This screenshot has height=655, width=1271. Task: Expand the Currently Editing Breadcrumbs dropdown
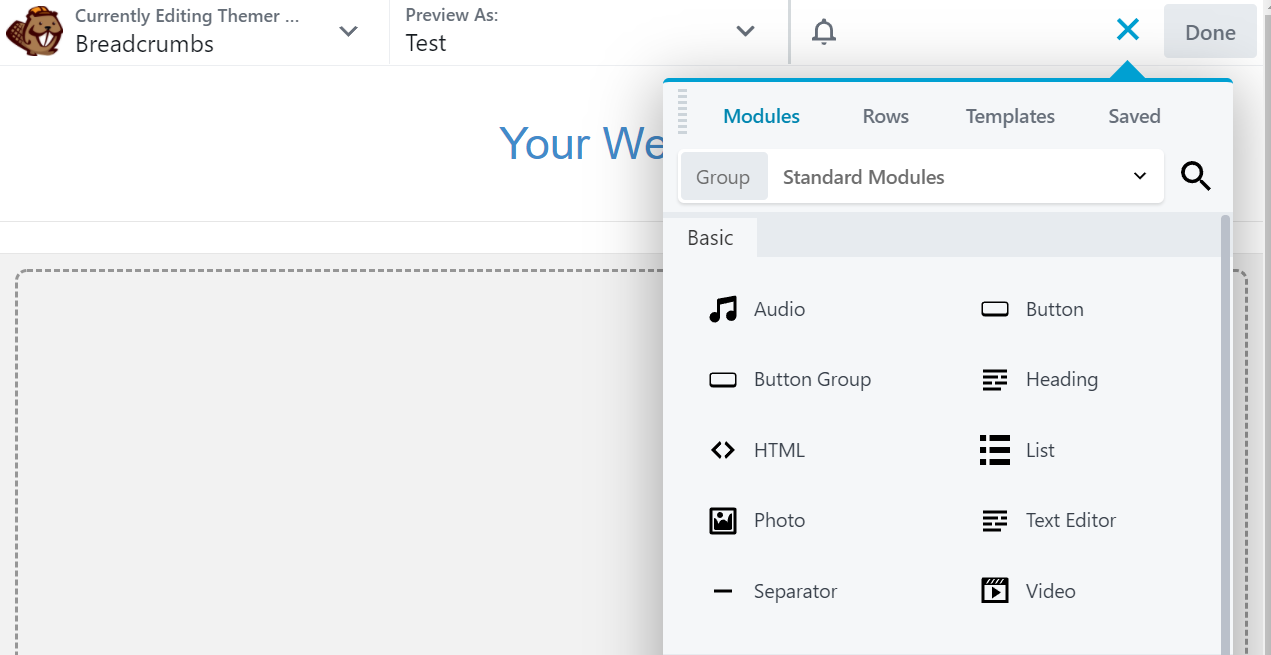coord(348,31)
